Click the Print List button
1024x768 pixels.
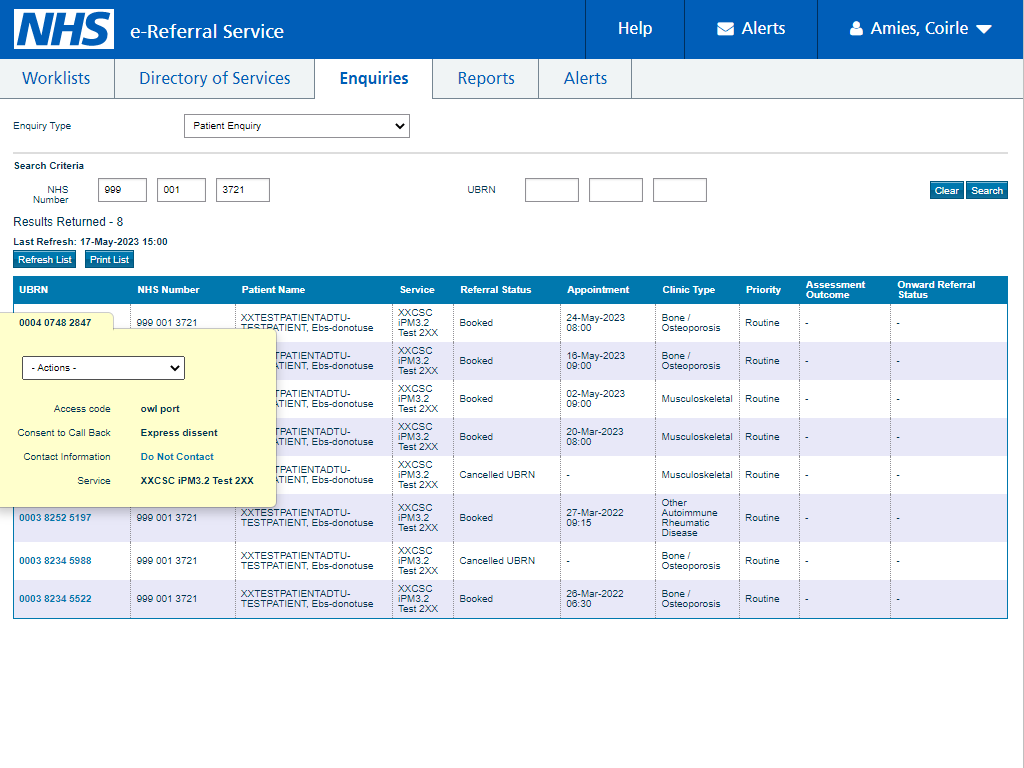[x=109, y=259]
